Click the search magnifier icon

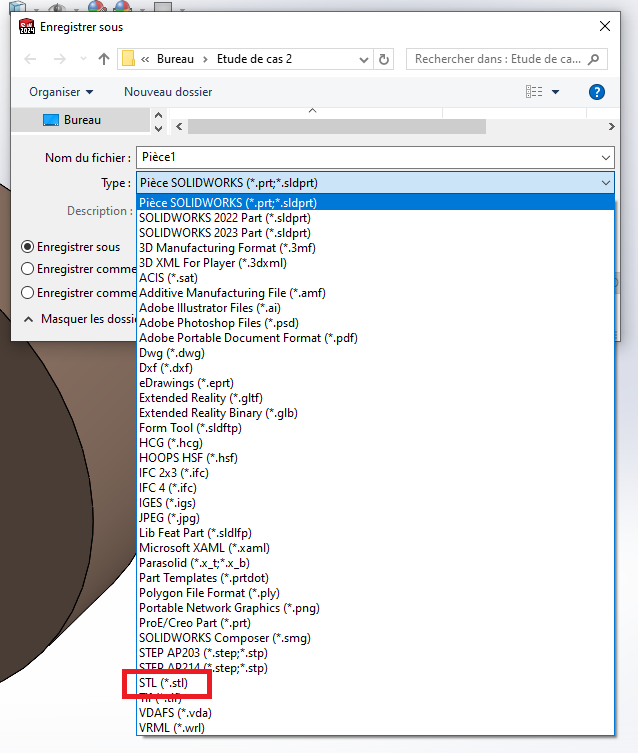[x=593, y=59]
